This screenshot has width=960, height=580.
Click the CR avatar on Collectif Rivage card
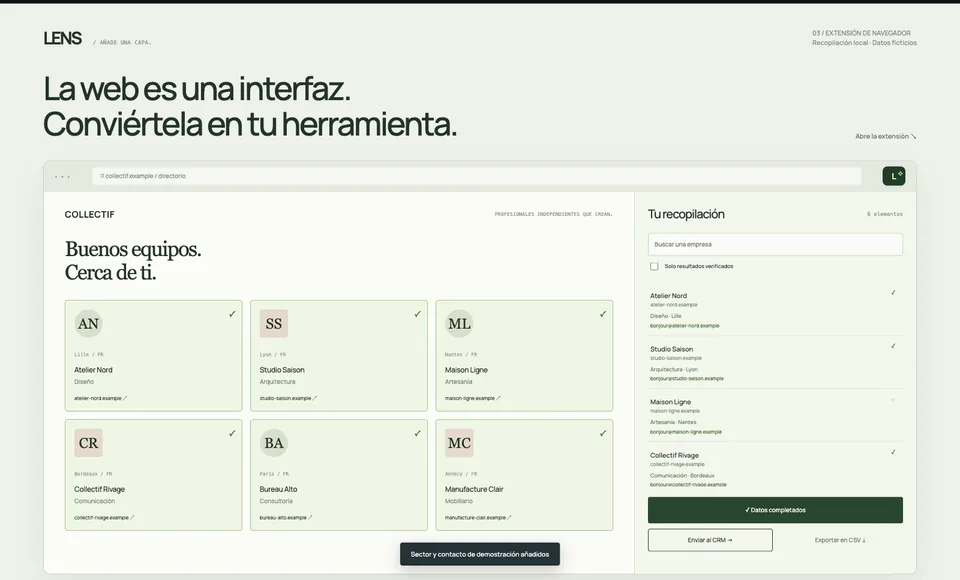(x=88, y=443)
